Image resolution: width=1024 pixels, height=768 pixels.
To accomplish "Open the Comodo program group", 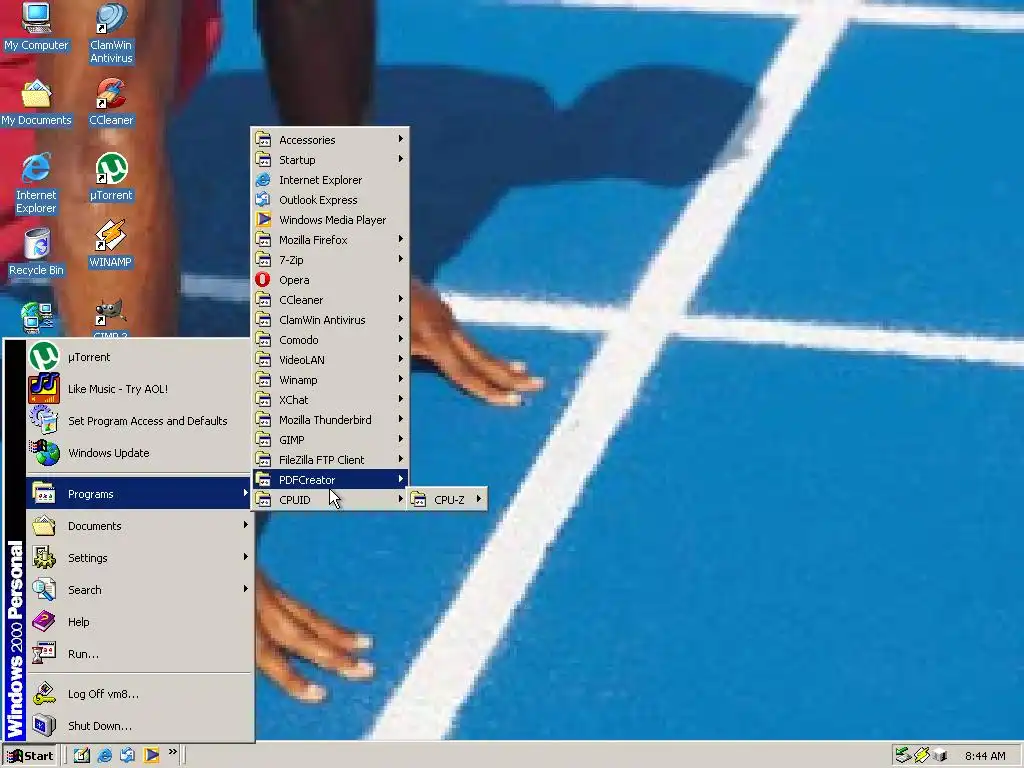I will (330, 340).
